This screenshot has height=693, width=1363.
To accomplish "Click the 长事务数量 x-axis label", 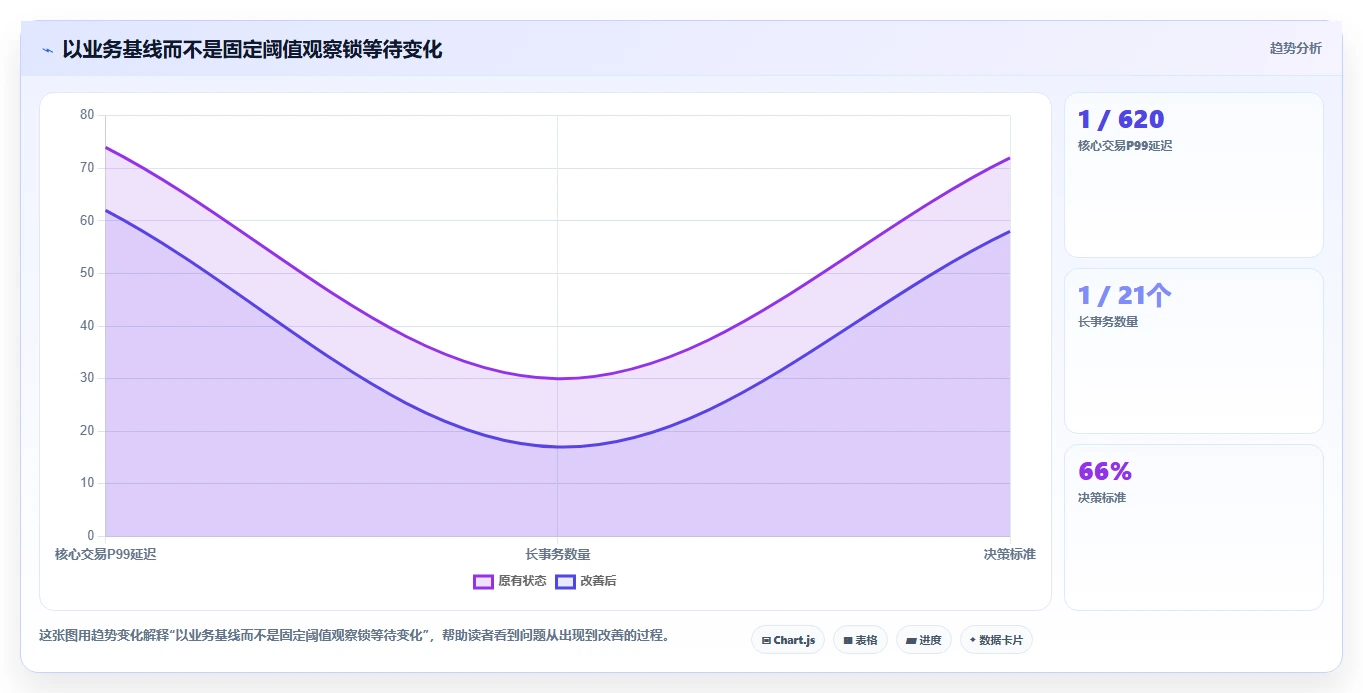I will click(x=558, y=554).
